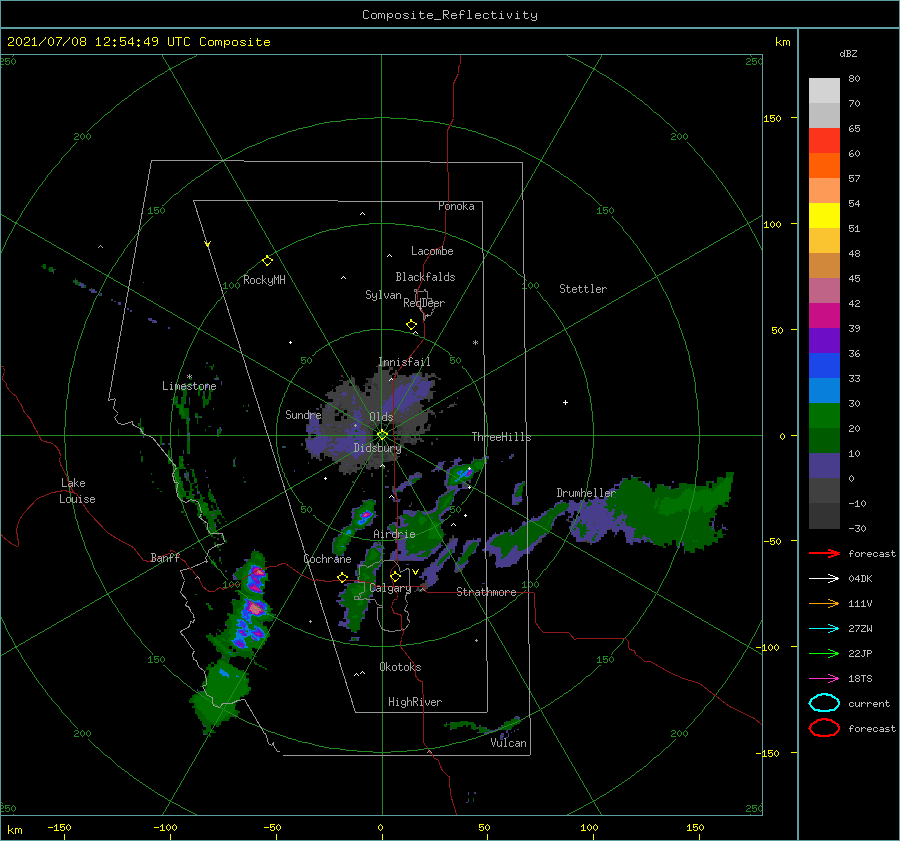Click the Vulcan town label
Image resolution: width=900 pixels, height=841 pixels.
pos(509,743)
